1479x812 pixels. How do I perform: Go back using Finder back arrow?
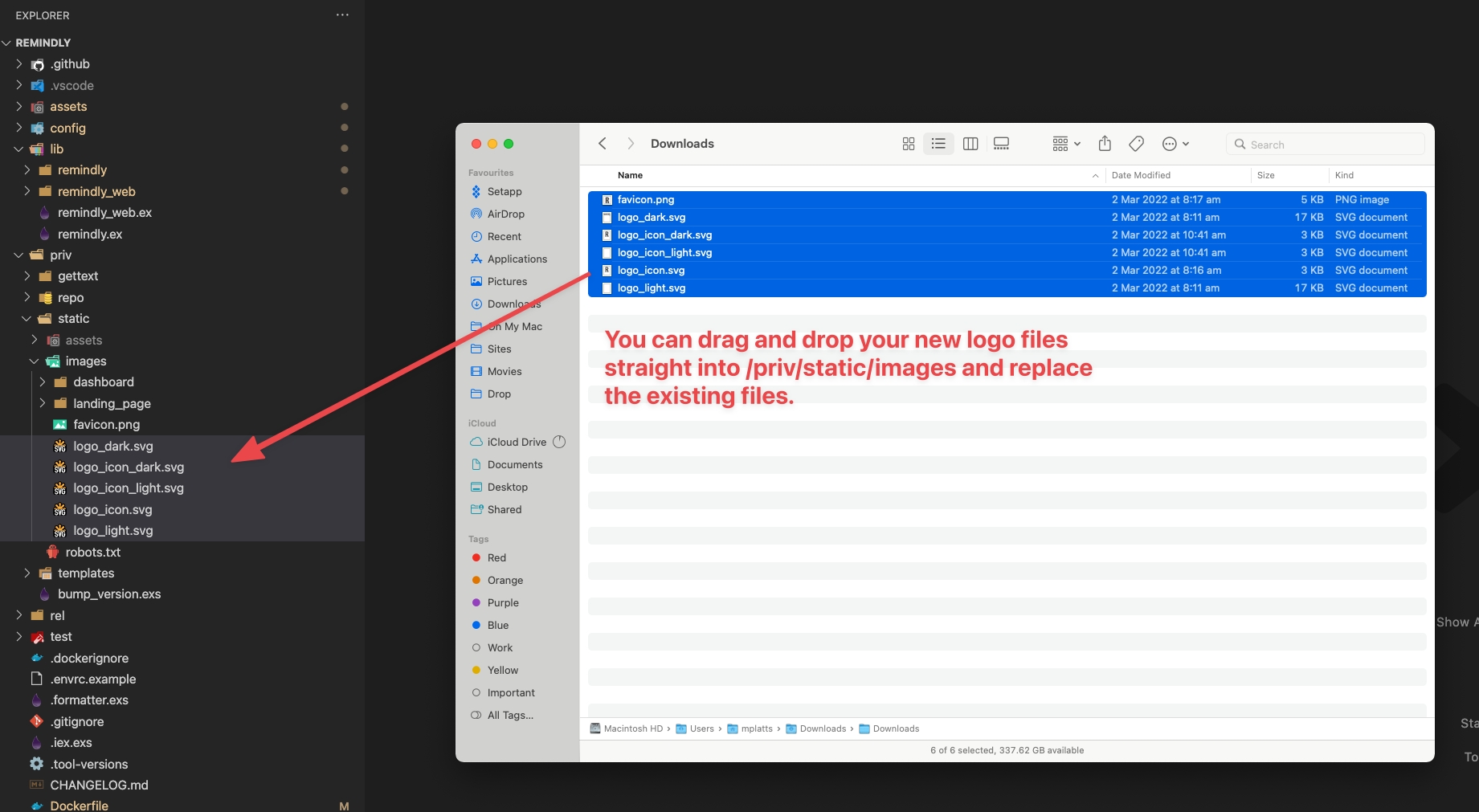click(603, 144)
